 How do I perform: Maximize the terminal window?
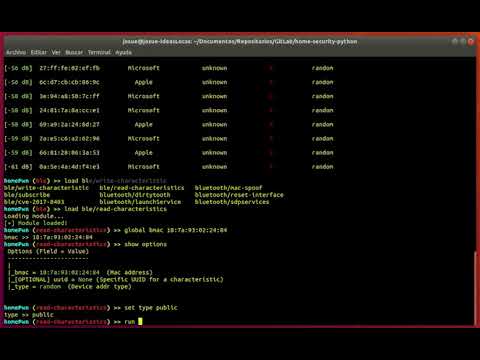[463, 41]
